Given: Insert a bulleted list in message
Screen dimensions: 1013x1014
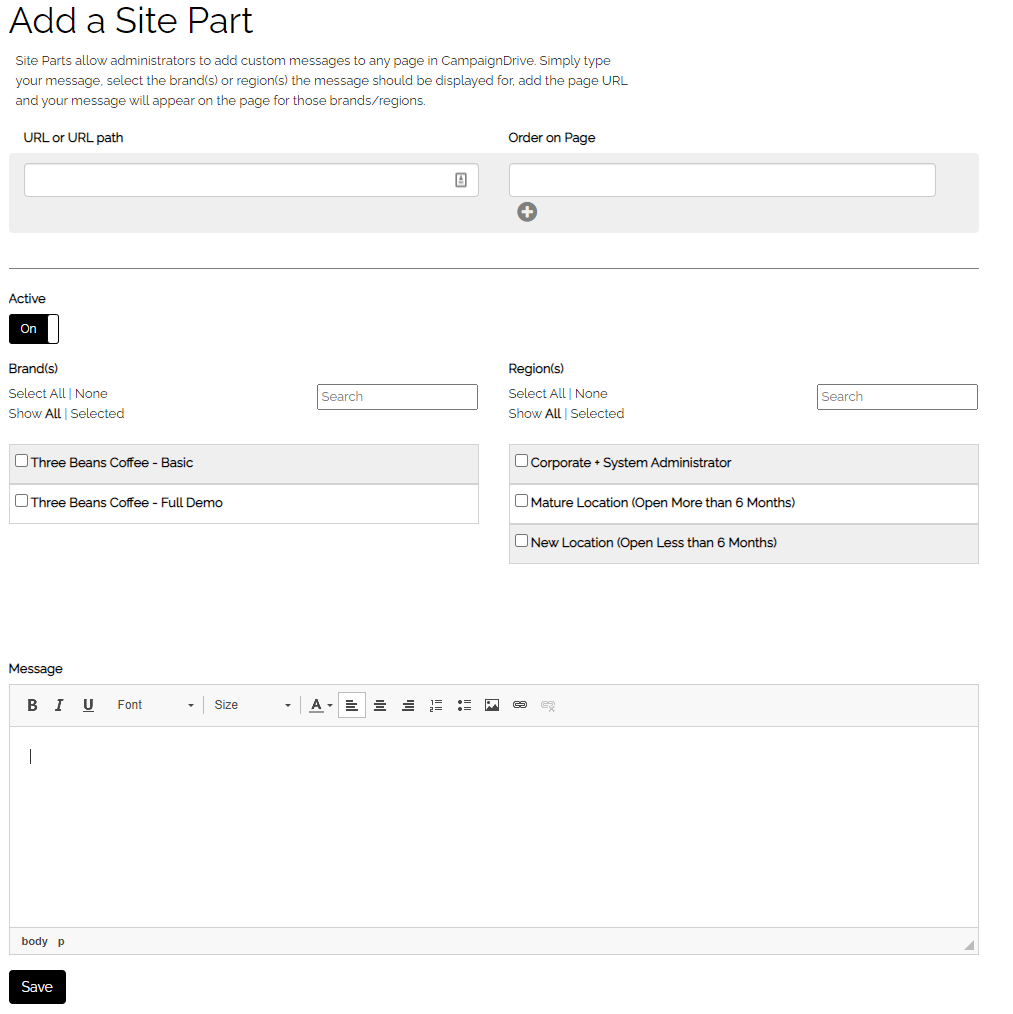Looking at the screenshot, I should [464, 705].
